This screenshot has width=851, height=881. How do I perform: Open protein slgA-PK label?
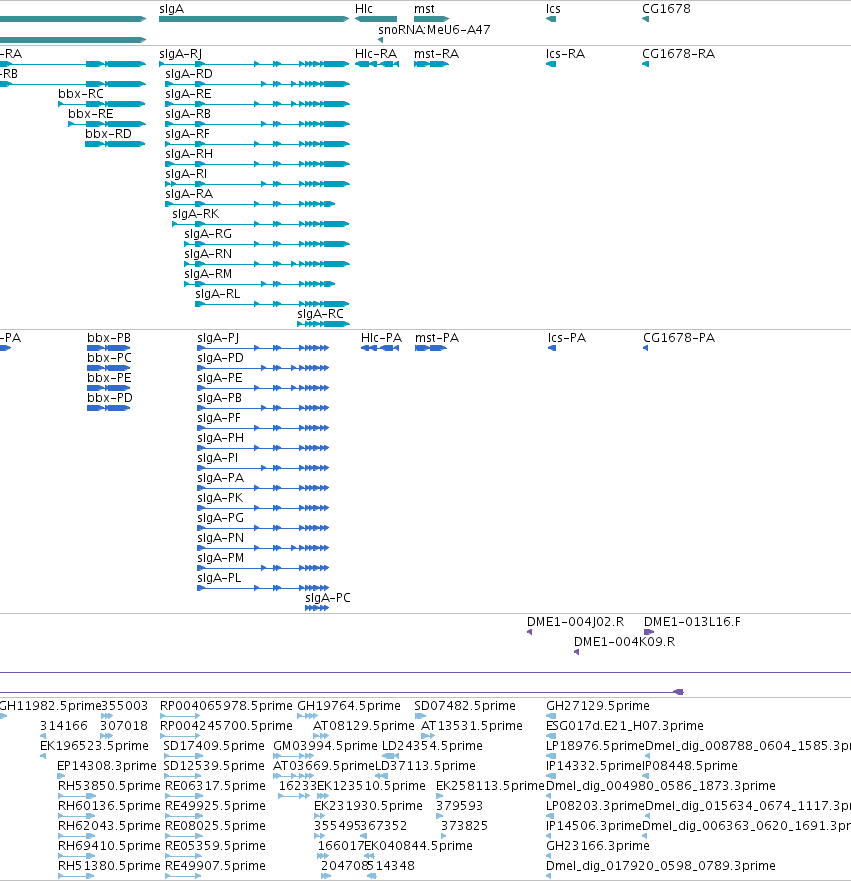tap(220, 498)
